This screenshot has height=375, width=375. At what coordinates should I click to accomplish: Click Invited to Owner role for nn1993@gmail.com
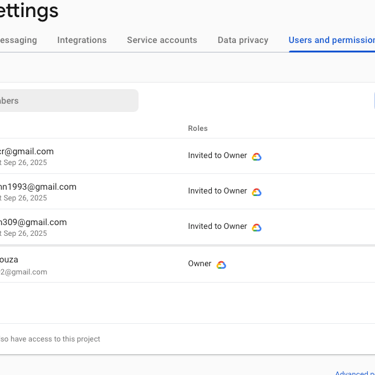pyautogui.click(x=217, y=191)
